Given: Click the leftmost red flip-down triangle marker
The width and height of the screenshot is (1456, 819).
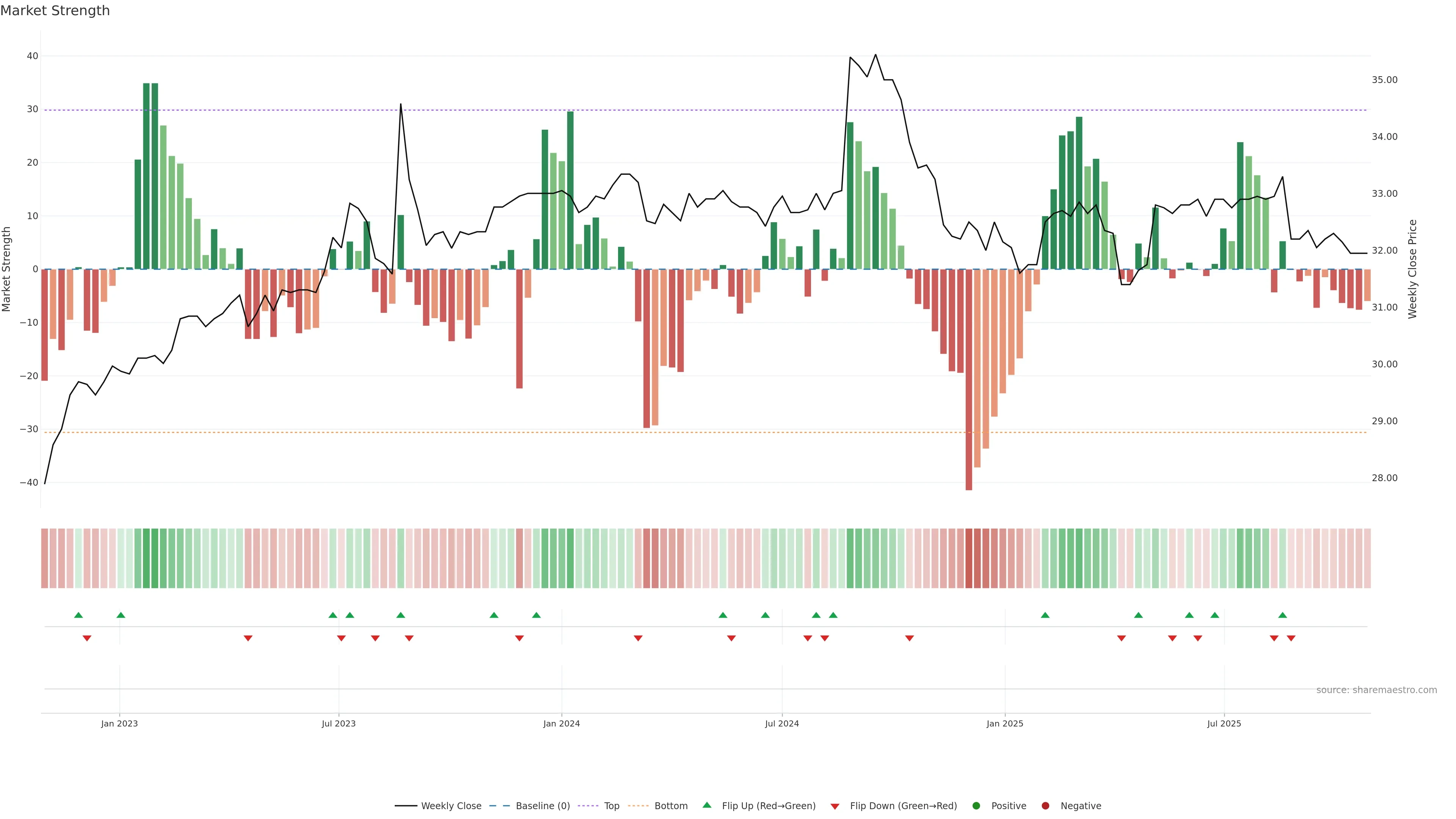Looking at the screenshot, I should coord(87,638).
